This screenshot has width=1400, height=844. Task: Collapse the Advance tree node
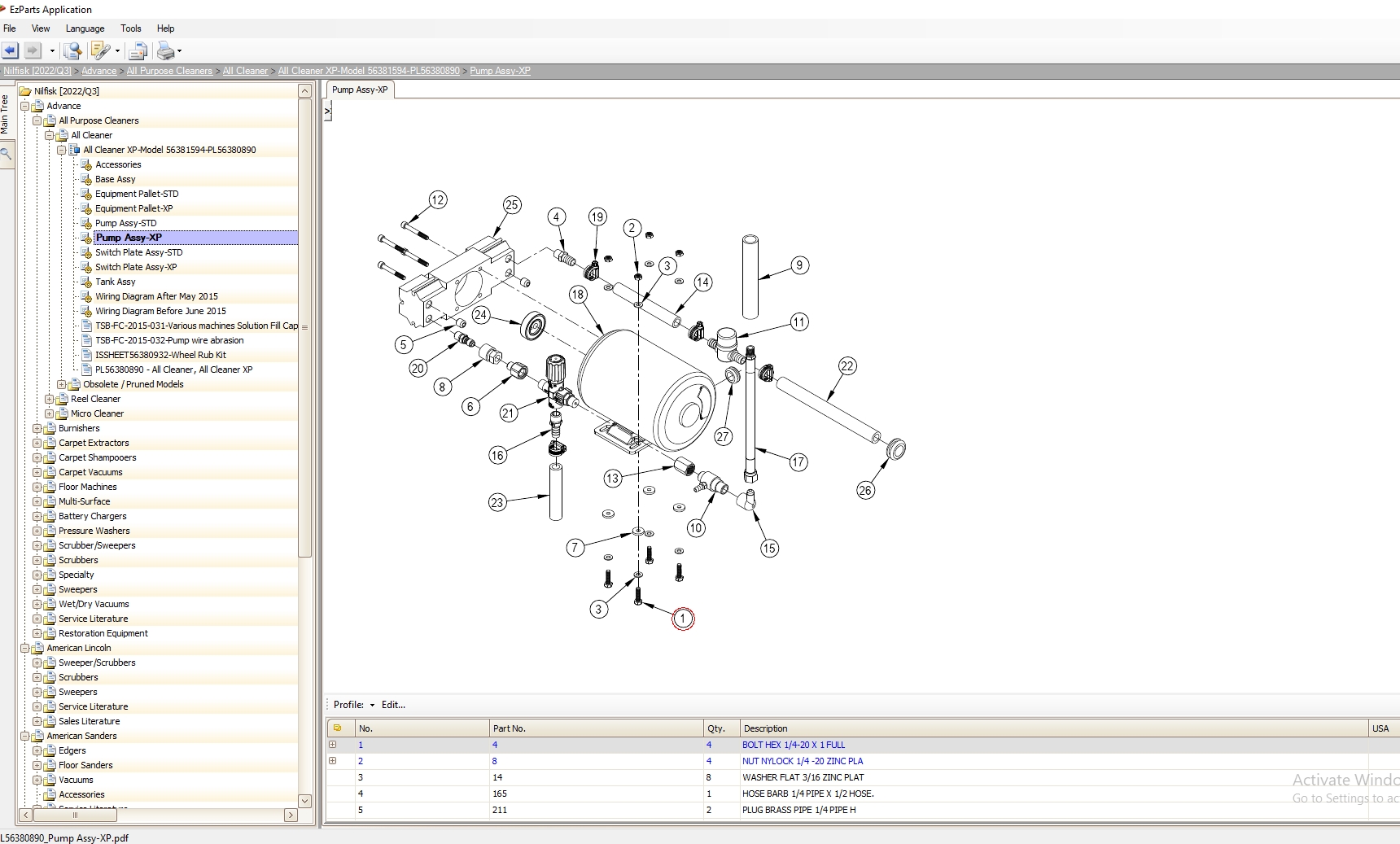(25, 105)
